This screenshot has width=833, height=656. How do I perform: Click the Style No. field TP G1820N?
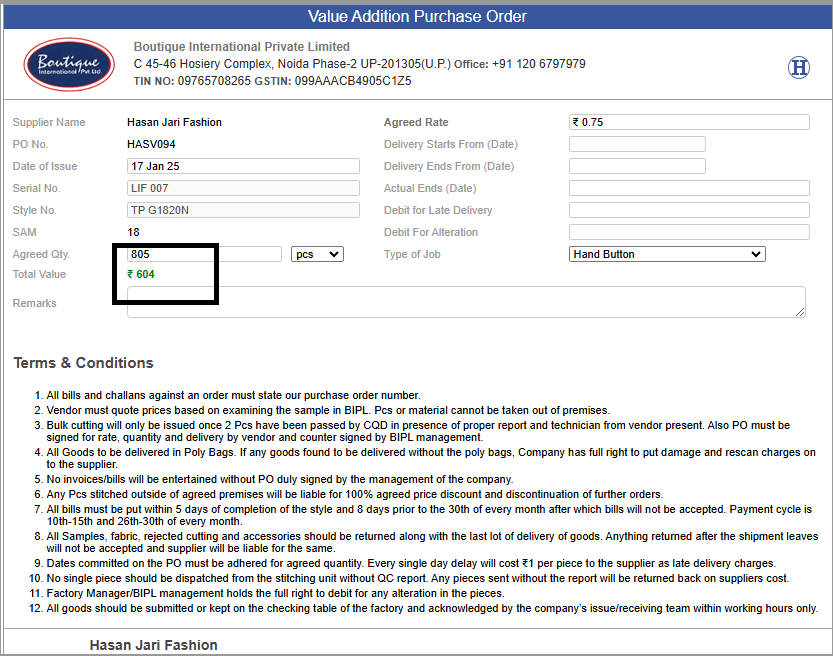(243, 210)
